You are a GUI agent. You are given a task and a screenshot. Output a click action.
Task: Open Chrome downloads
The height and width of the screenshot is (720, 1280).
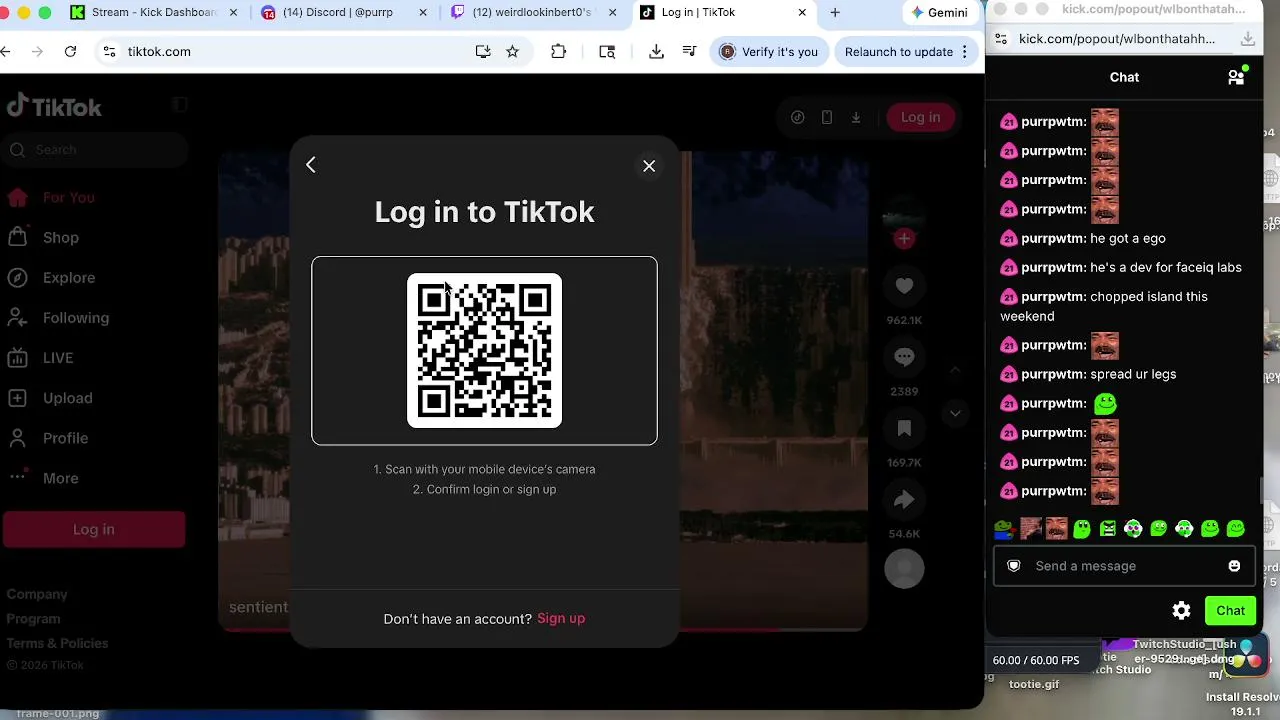click(656, 51)
